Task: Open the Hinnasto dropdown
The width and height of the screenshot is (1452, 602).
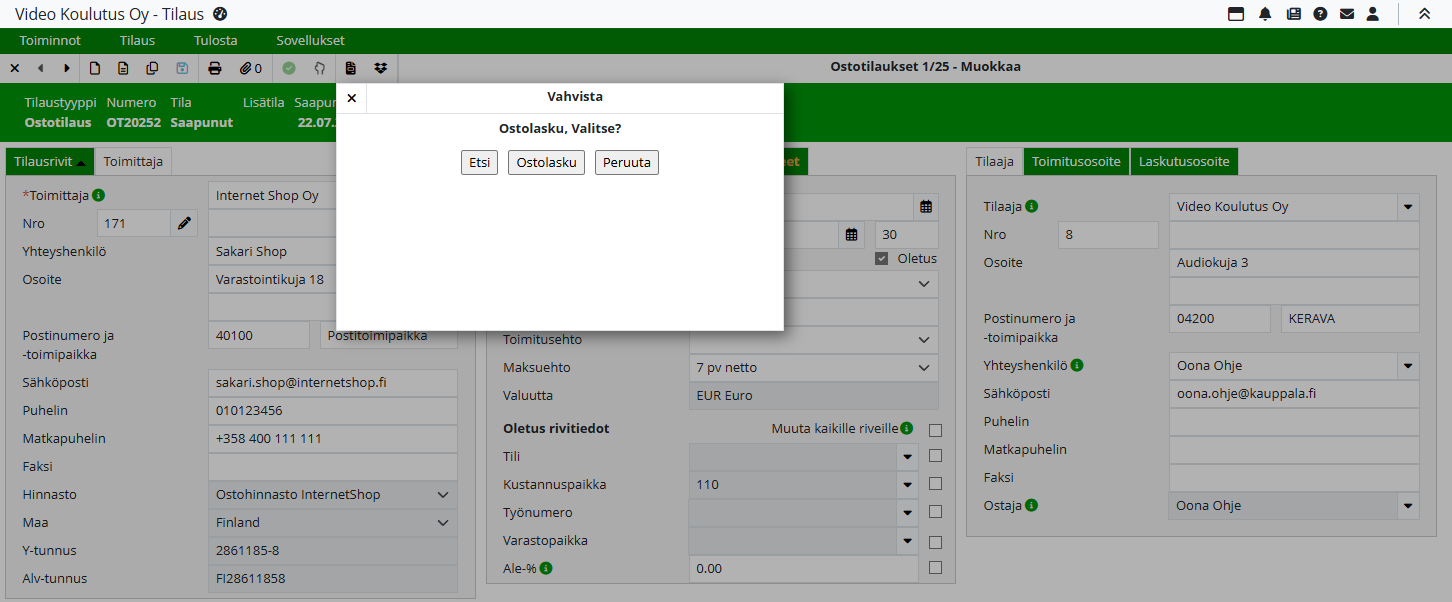Action: point(443,495)
